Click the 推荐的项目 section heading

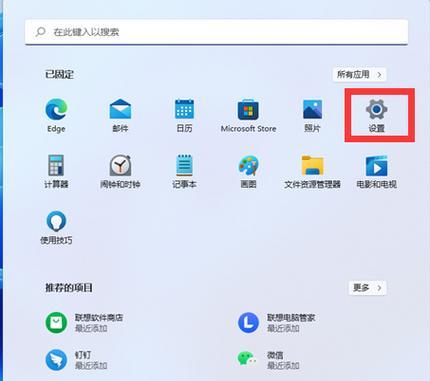point(69,288)
